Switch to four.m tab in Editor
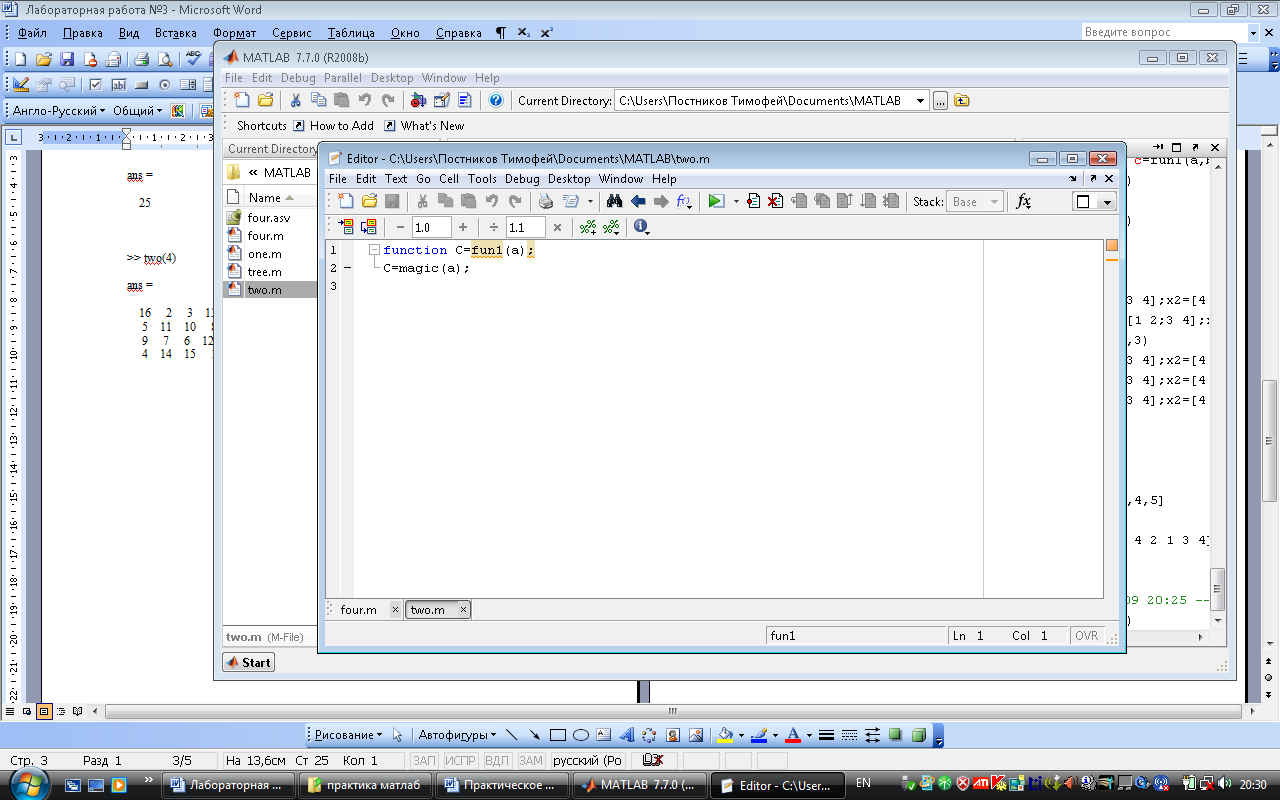Viewport: 1280px width, 800px height. pos(358,609)
